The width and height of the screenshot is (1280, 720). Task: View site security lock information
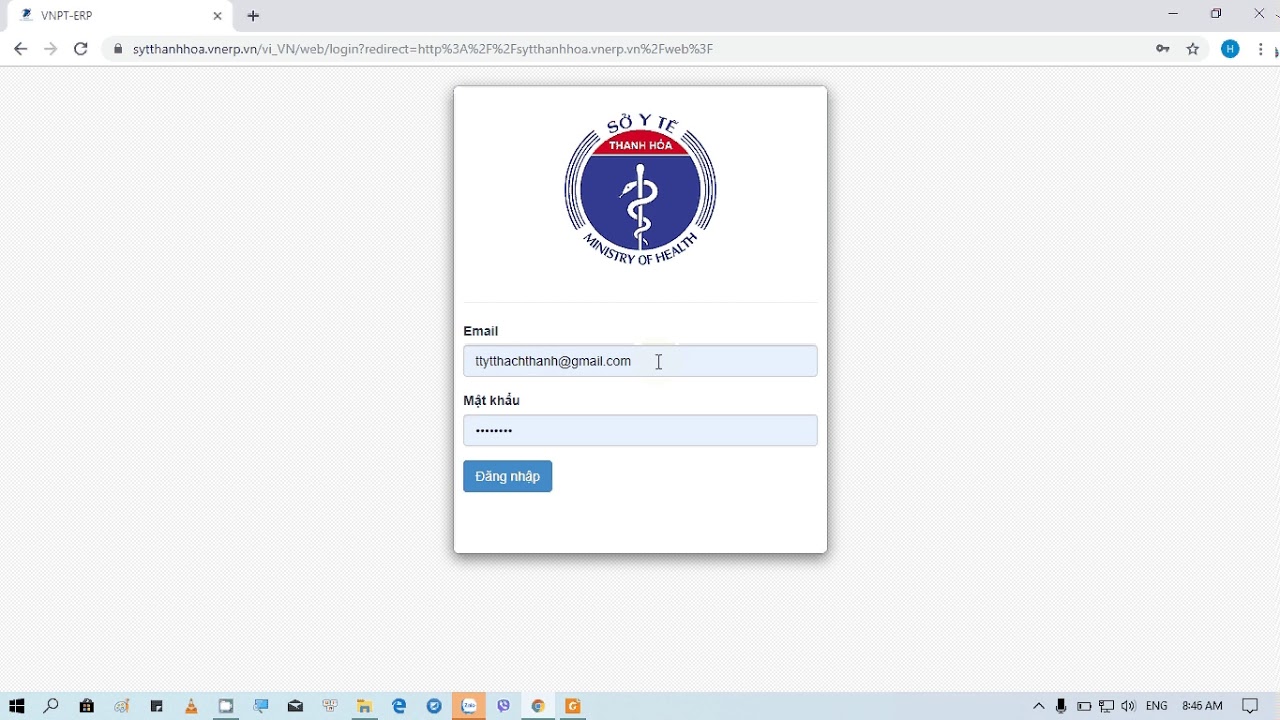pyautogui.click(x=118, y=49)
